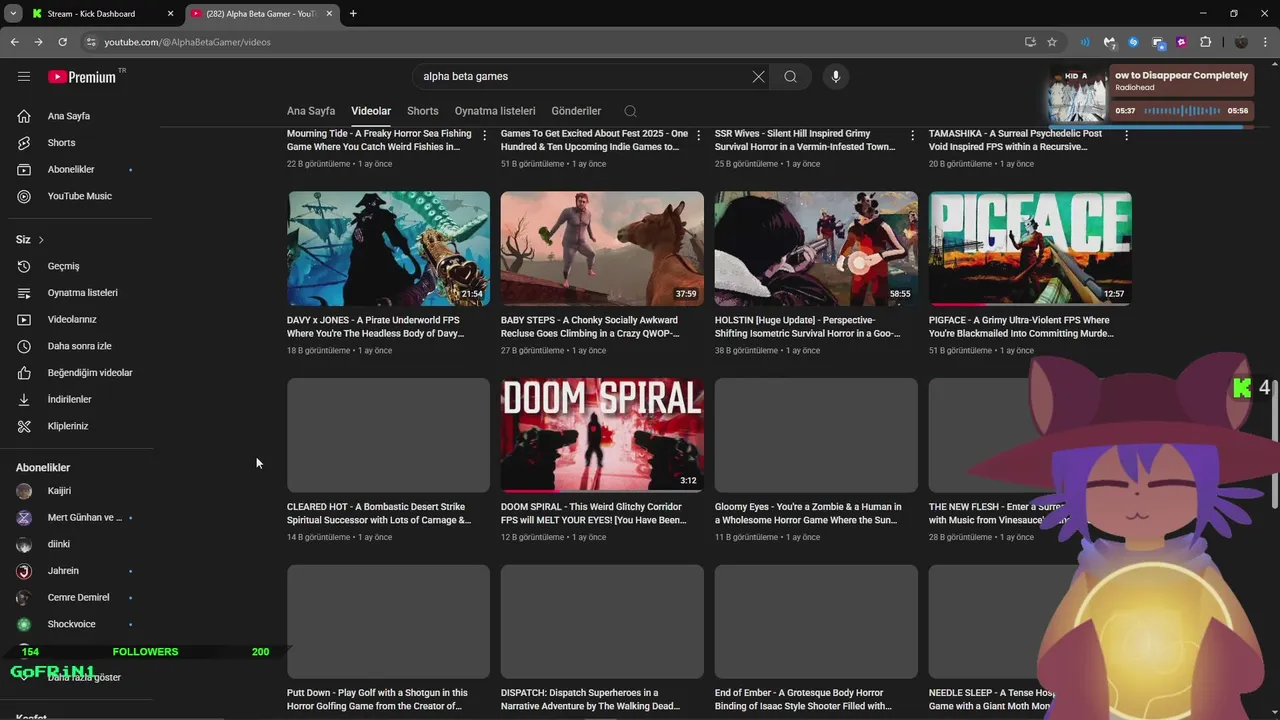Open the Extensions puzzle icon
The image size is (1280, 720).
(1205, 42)
